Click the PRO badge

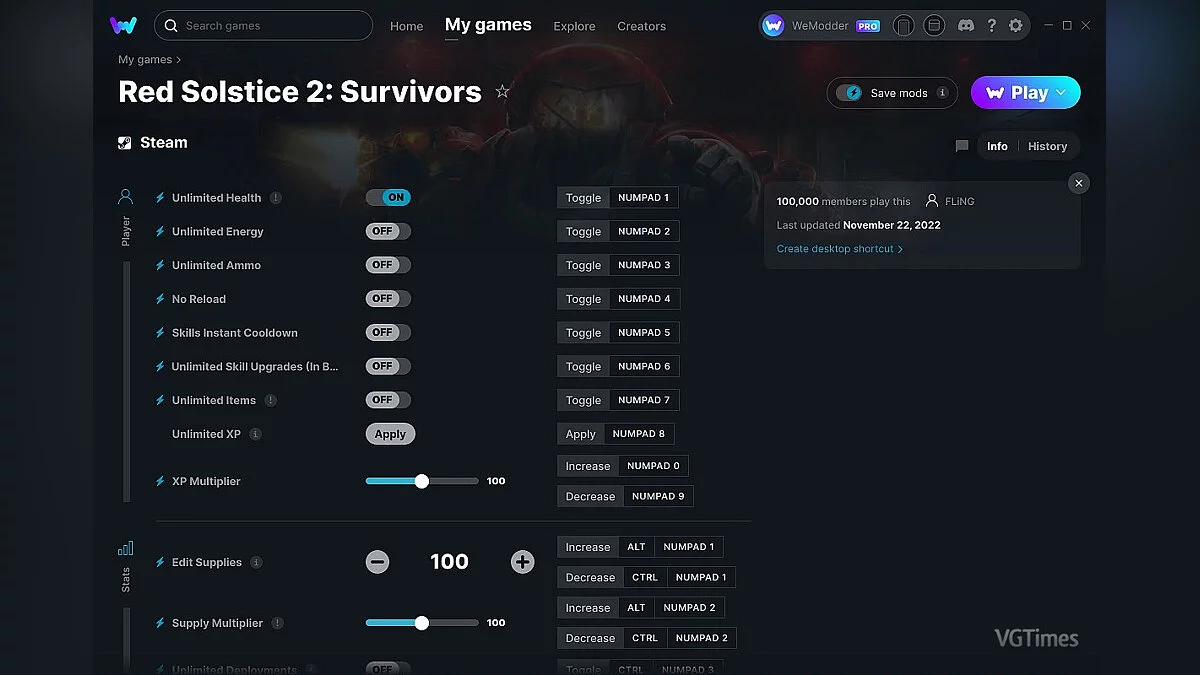coord(867,26)
